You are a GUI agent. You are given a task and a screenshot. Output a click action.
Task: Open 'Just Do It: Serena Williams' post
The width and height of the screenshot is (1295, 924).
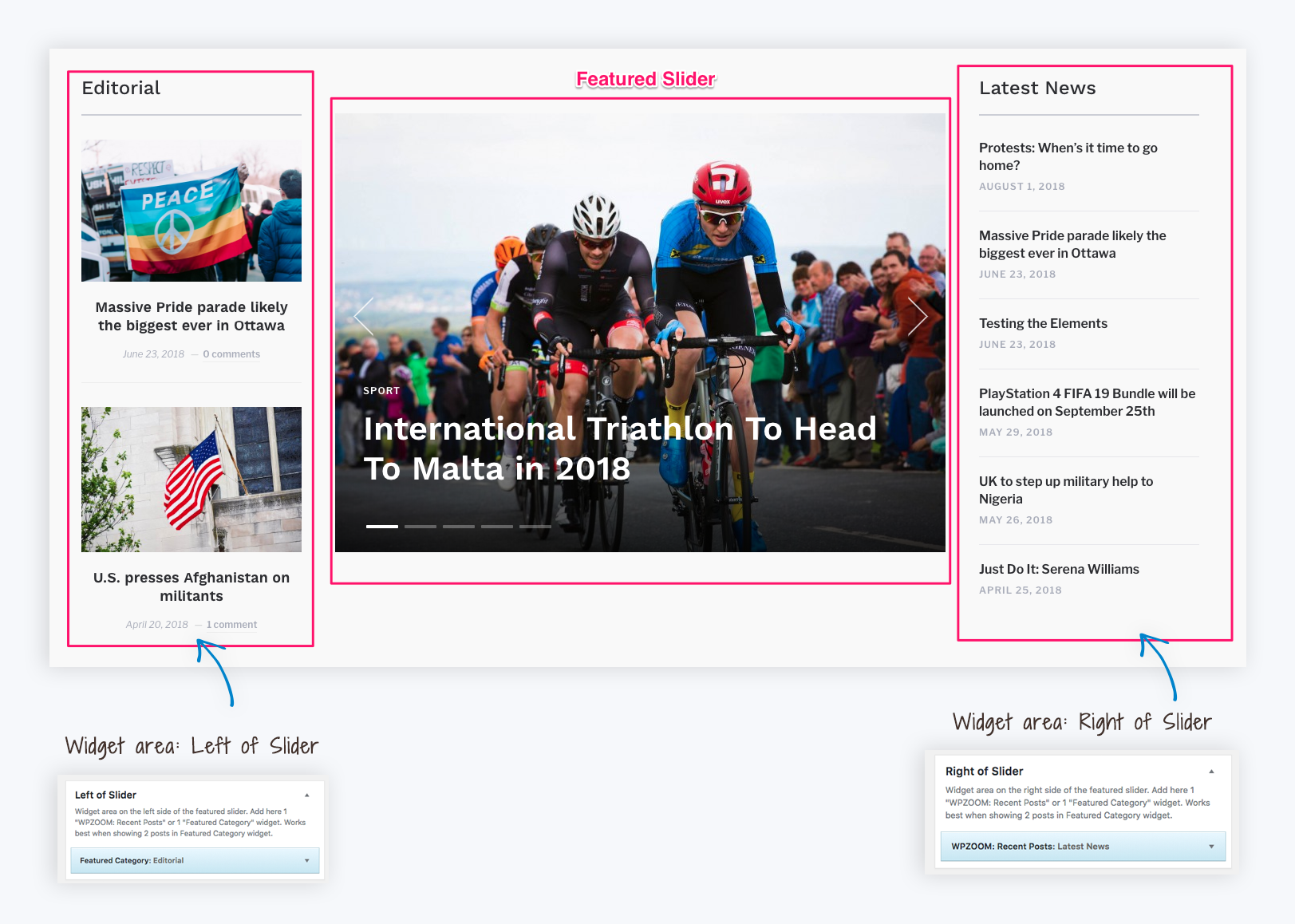point(1059,569)
